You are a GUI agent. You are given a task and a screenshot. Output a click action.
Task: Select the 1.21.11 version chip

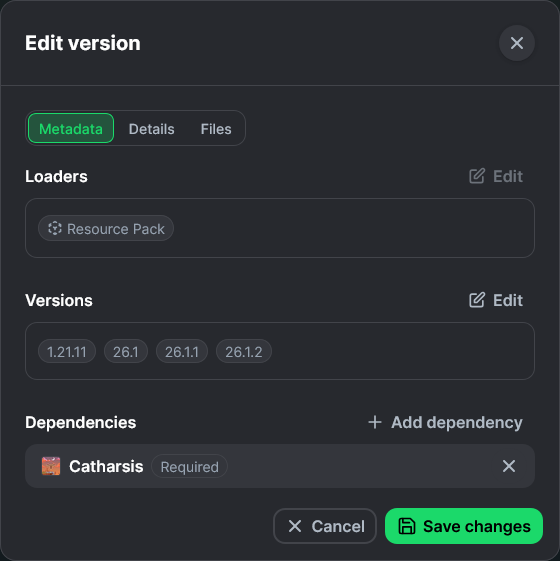point(67,351)
